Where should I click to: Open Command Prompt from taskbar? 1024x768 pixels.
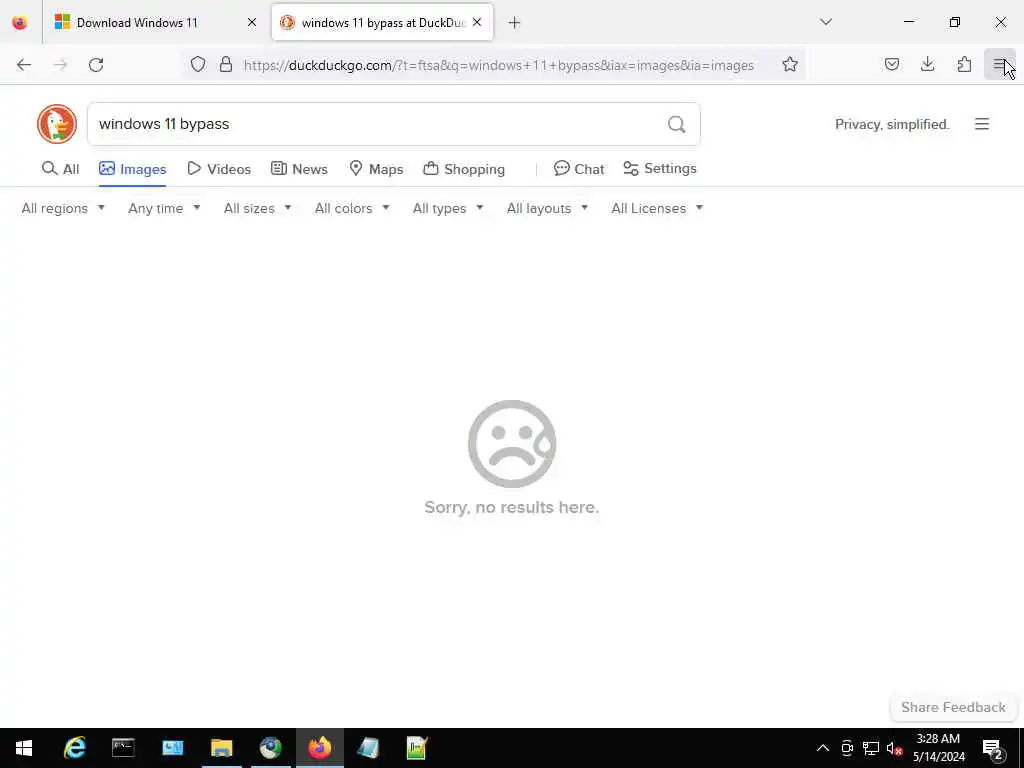coord(123,748)
